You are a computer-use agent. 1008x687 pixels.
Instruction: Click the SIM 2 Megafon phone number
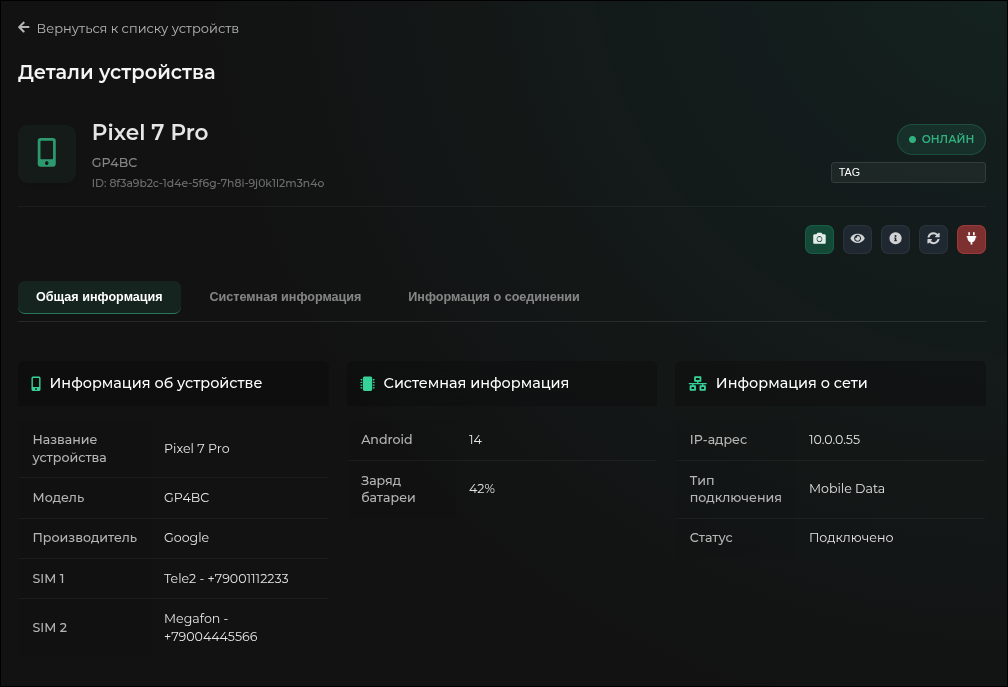tap(211, 627)
